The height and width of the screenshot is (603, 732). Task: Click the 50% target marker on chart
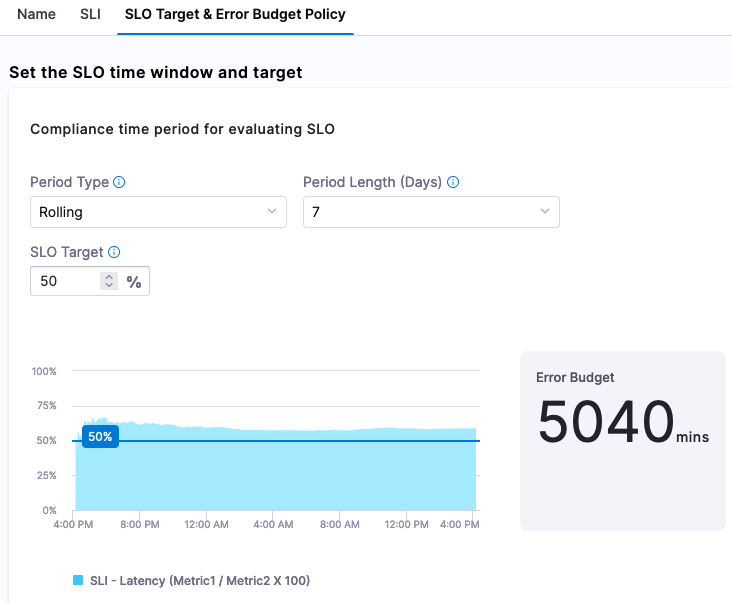[100, 437]
